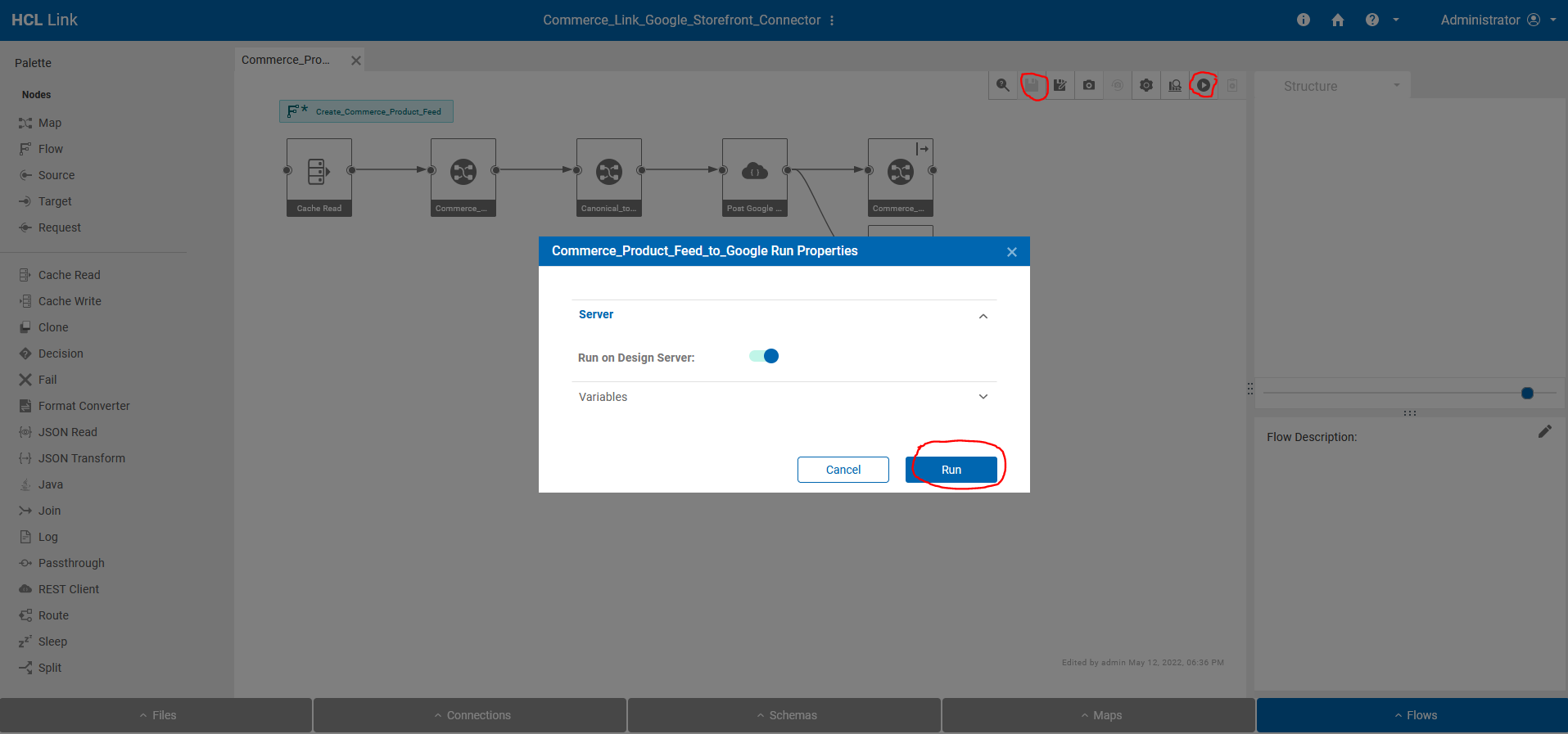1568x734 pixels.
Task: Close the Commerce_Pro... flow tab
Action: [x=356, y=61]
